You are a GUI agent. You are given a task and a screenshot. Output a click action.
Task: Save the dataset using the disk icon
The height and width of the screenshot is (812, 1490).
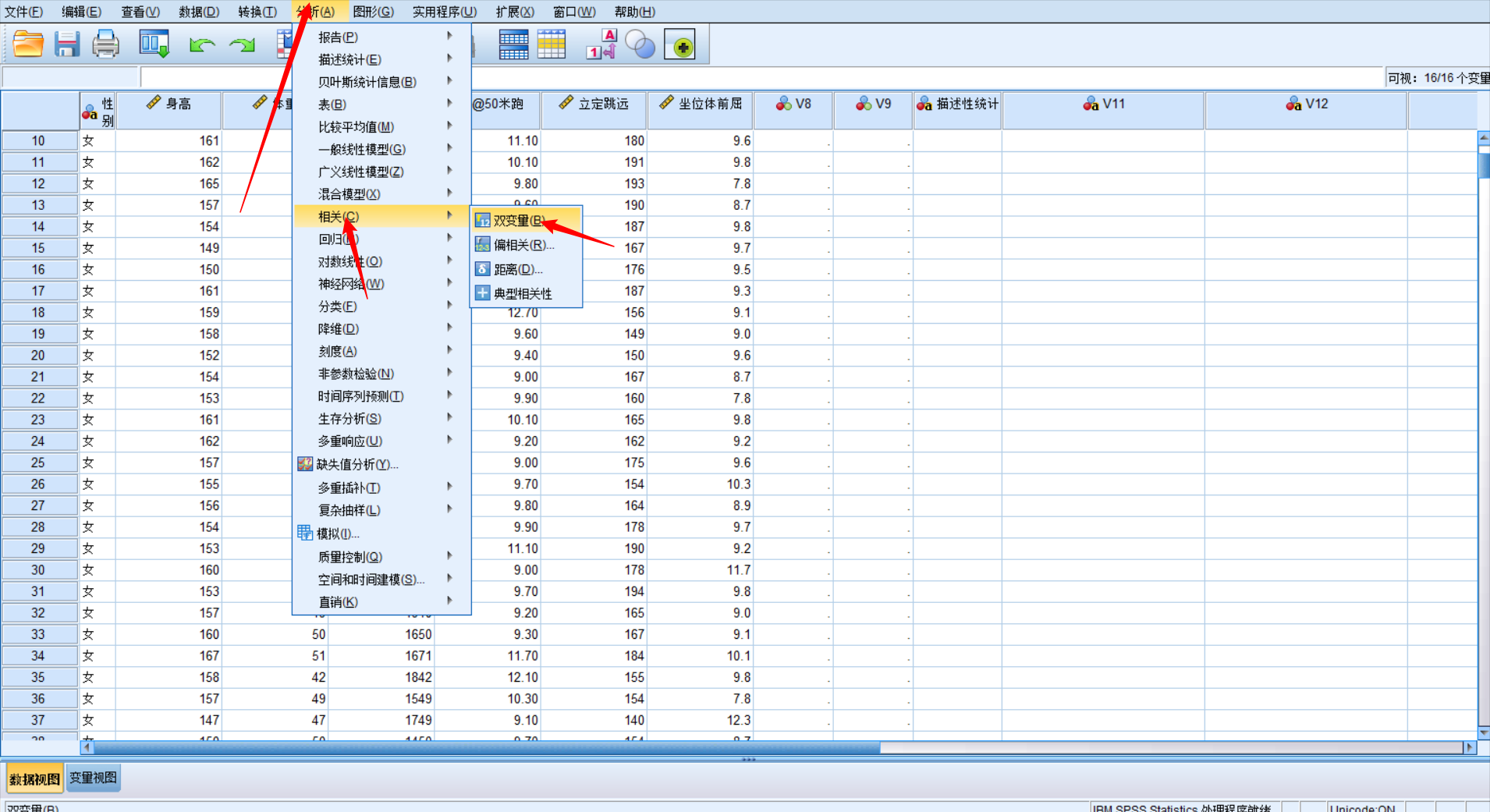pos(67,44)
